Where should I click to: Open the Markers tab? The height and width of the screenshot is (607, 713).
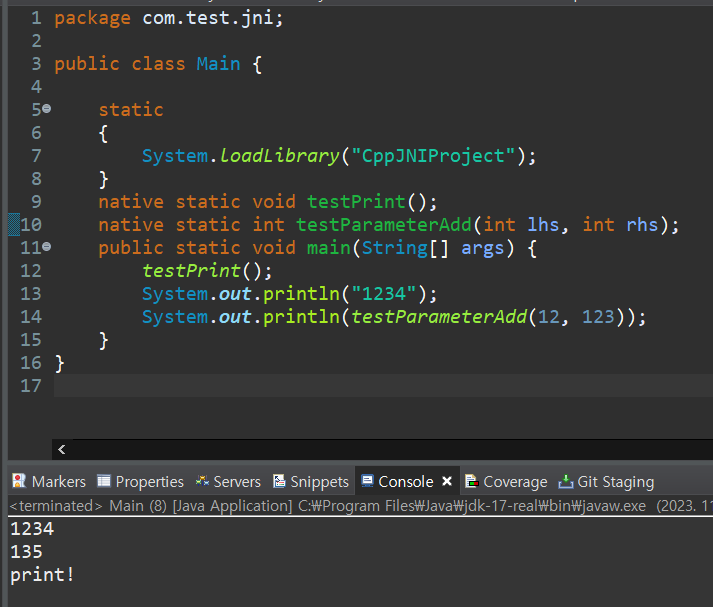click(x=49, y=482)
